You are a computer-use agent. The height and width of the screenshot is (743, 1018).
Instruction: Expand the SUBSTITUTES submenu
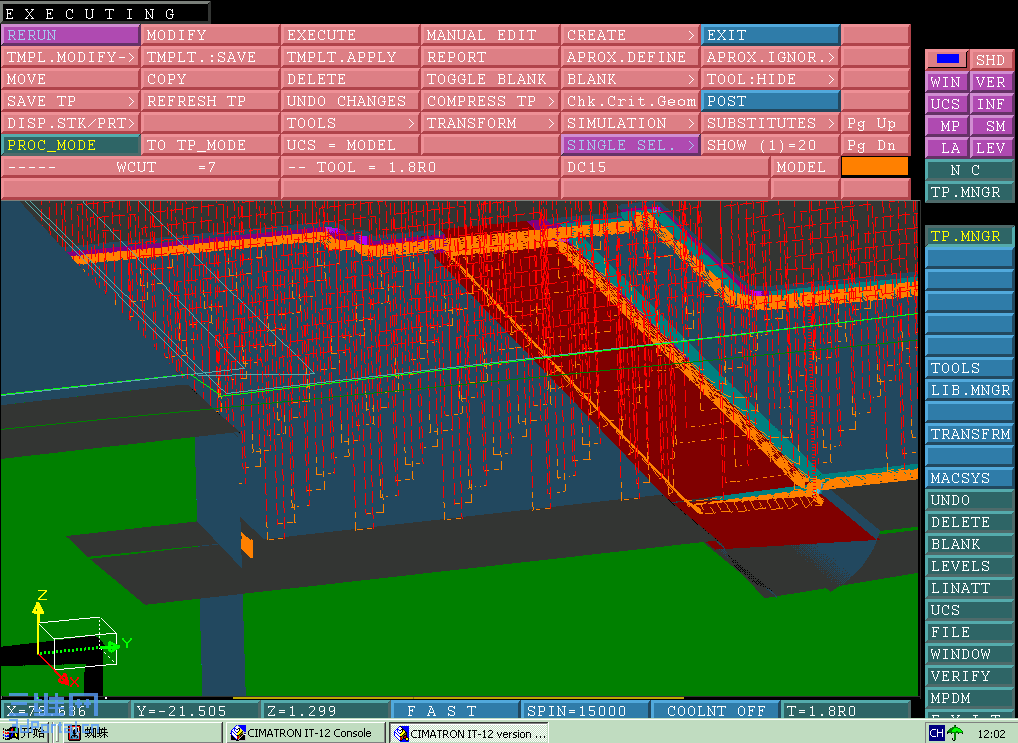point(770,123)
